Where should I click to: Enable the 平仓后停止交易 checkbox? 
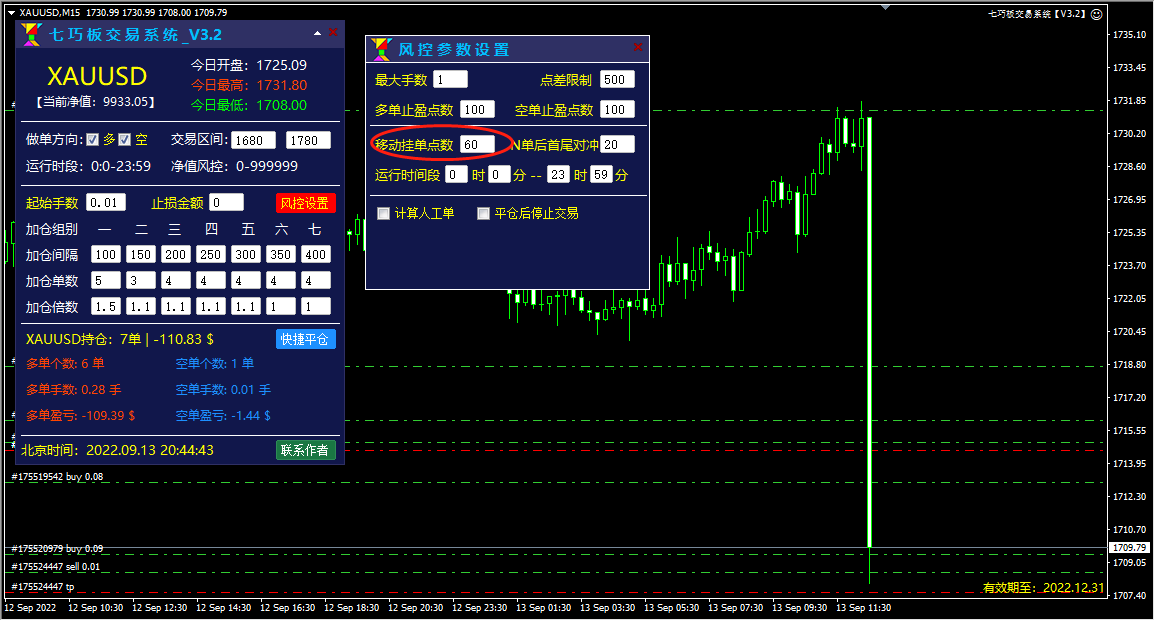click(x=483, y=214)
